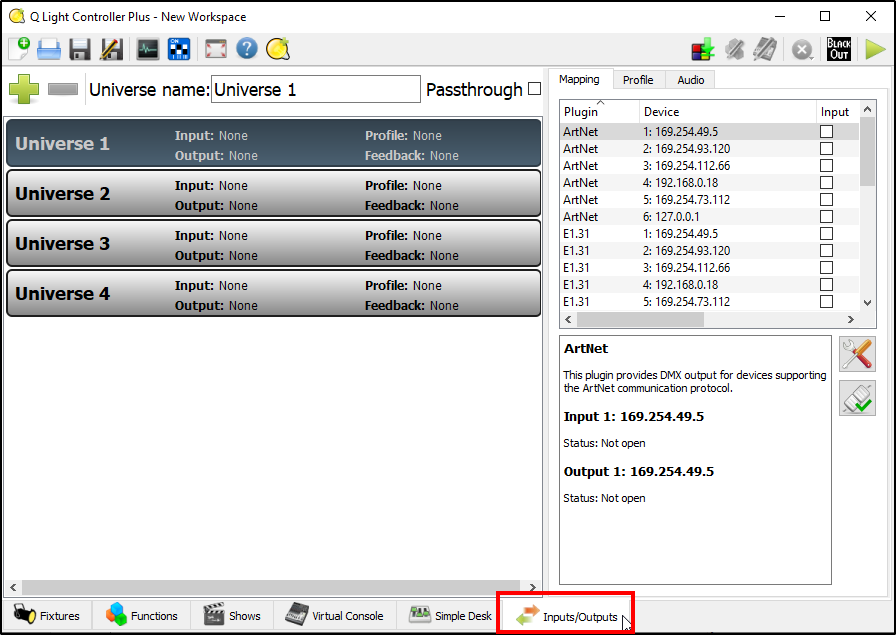Remove the universe with the grey minus icon
The height and width of the screenshot is (635, 896).
63,89
